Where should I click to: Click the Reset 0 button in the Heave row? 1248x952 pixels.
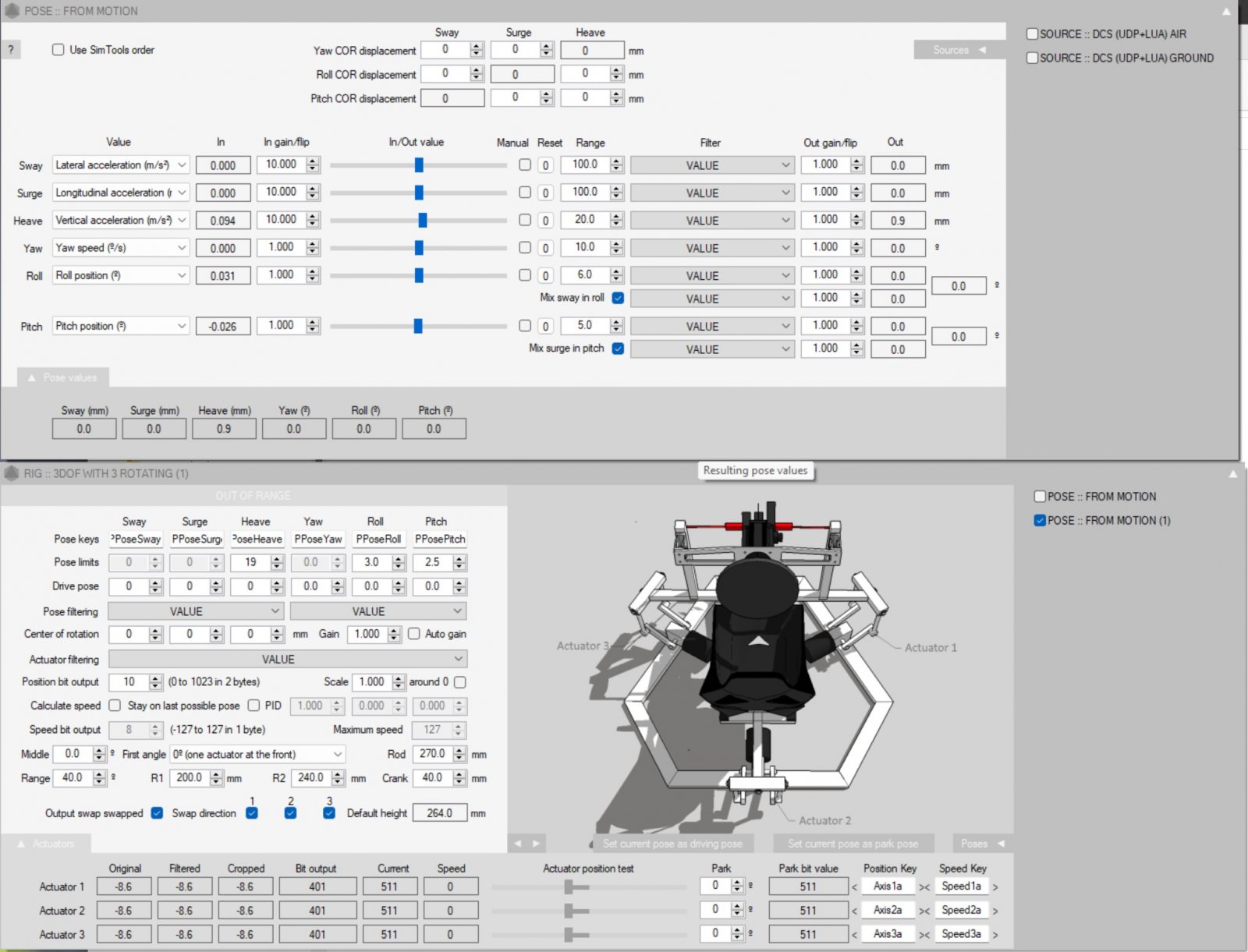pyautogui.click(x=546, y=221)
